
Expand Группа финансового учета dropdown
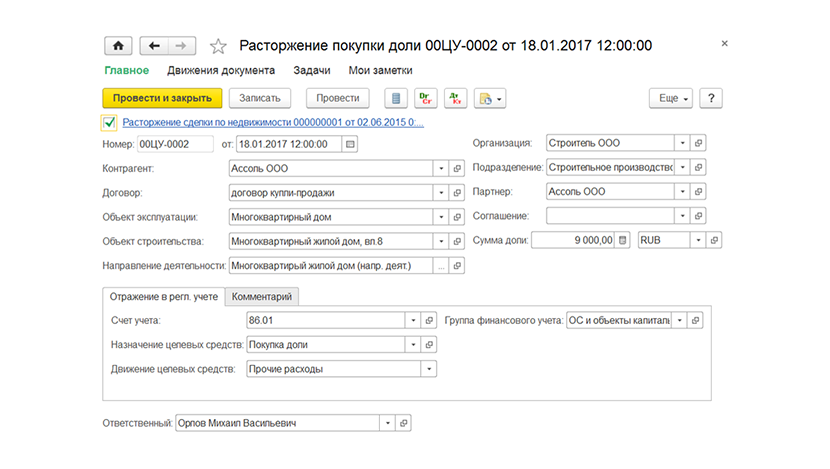[680, 320]
